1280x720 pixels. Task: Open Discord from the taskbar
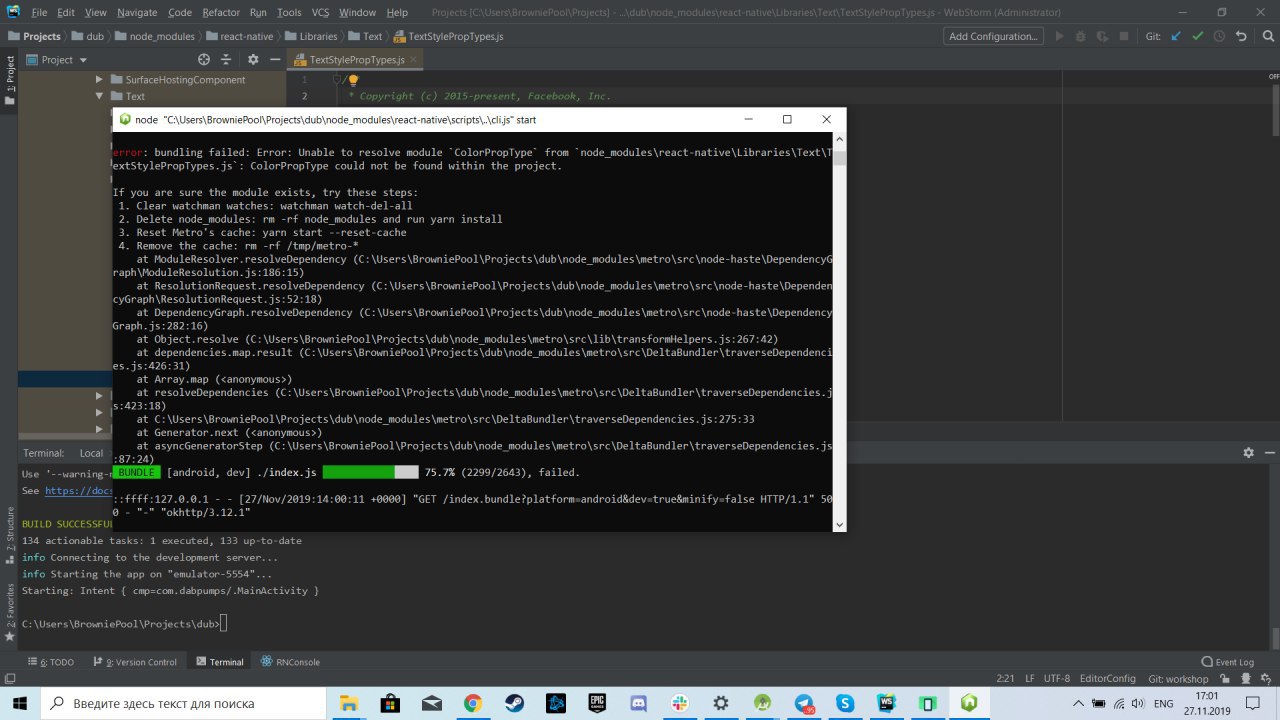click(638, 703)
